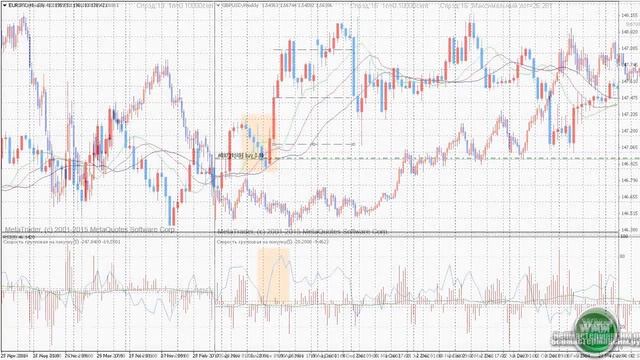Select the EURUSD chart title text

(63, 6)
